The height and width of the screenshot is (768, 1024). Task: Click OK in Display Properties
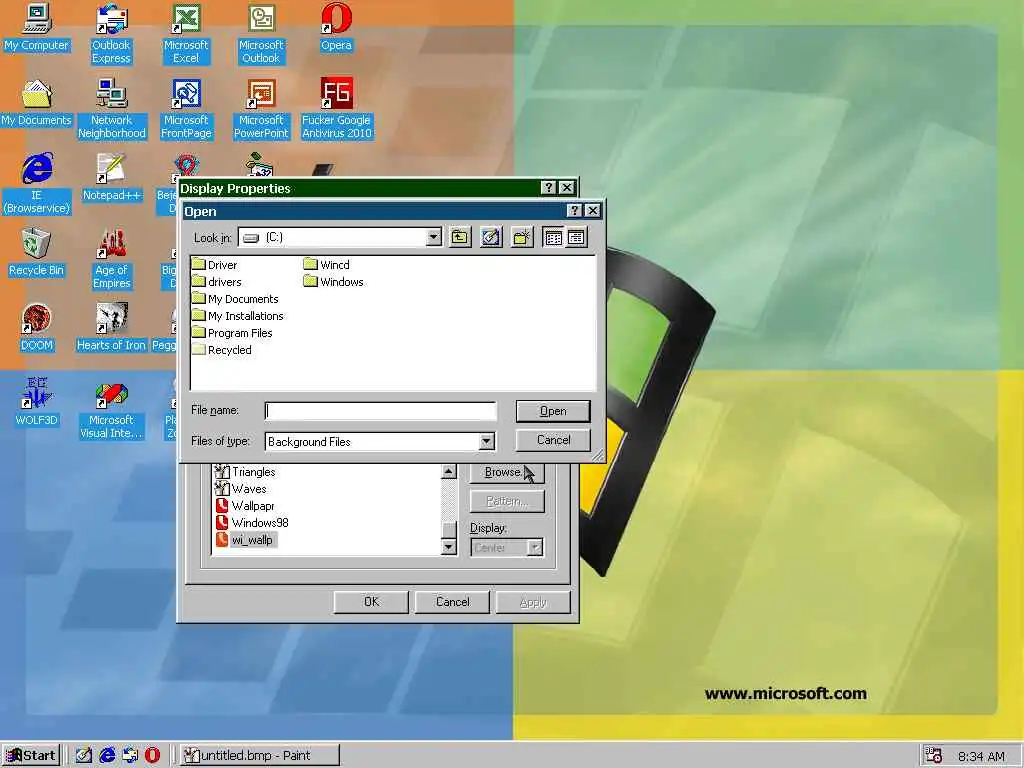pyautogui.click(x=371, y=601)
